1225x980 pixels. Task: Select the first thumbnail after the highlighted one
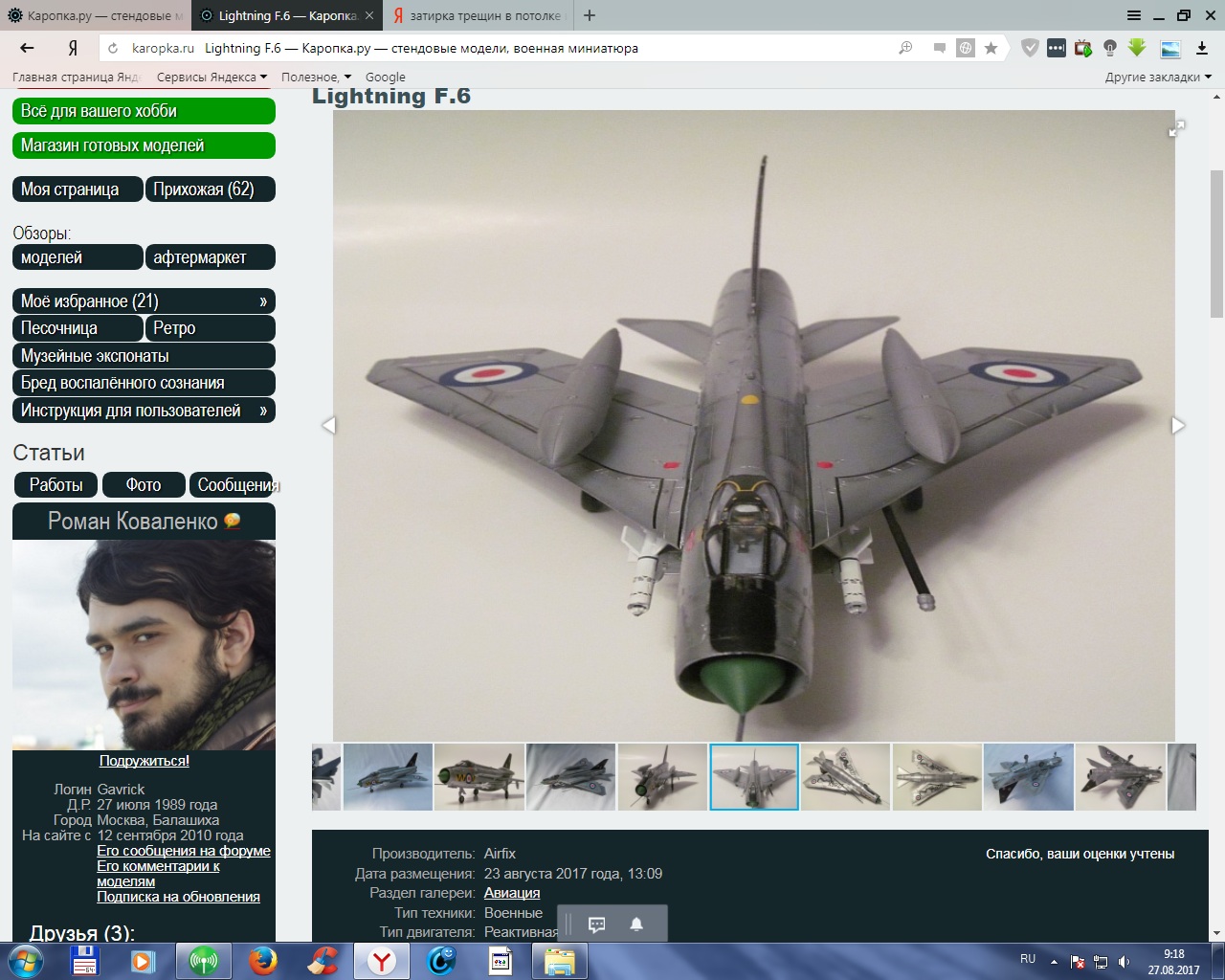coord(845,777)
